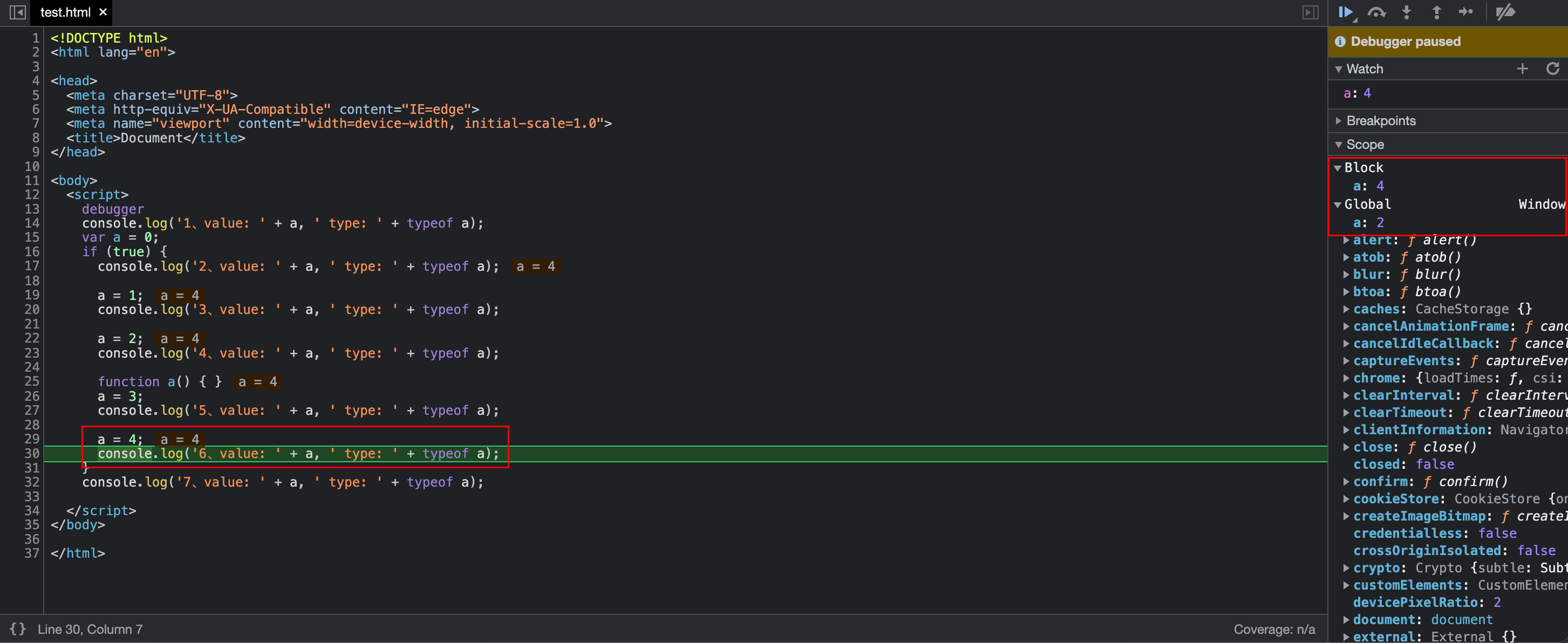The image size is (1568, 643).
Task: Expand the caches CacheStorage entry
Action: click(1346, 309)
